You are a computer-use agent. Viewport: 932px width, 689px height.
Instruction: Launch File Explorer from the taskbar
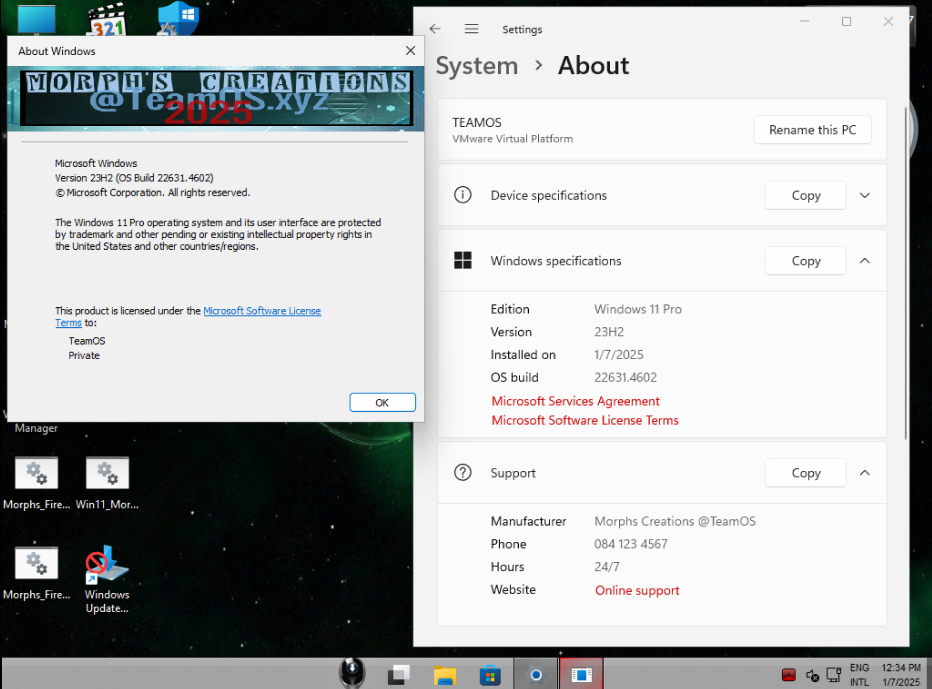(x=445, y=675)
